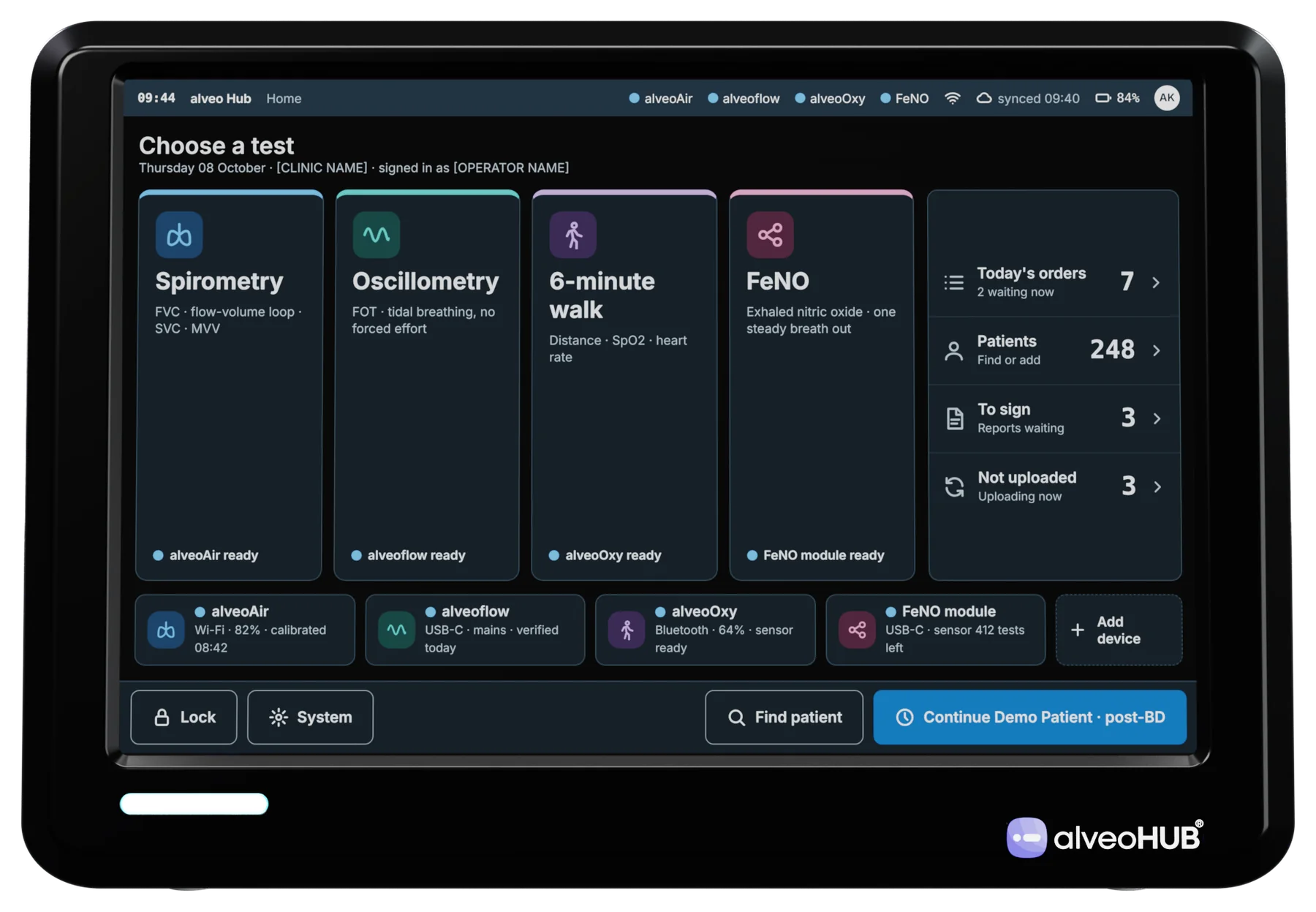
Task: Check the battery icon at 84%
Action: click(1103, 98)
